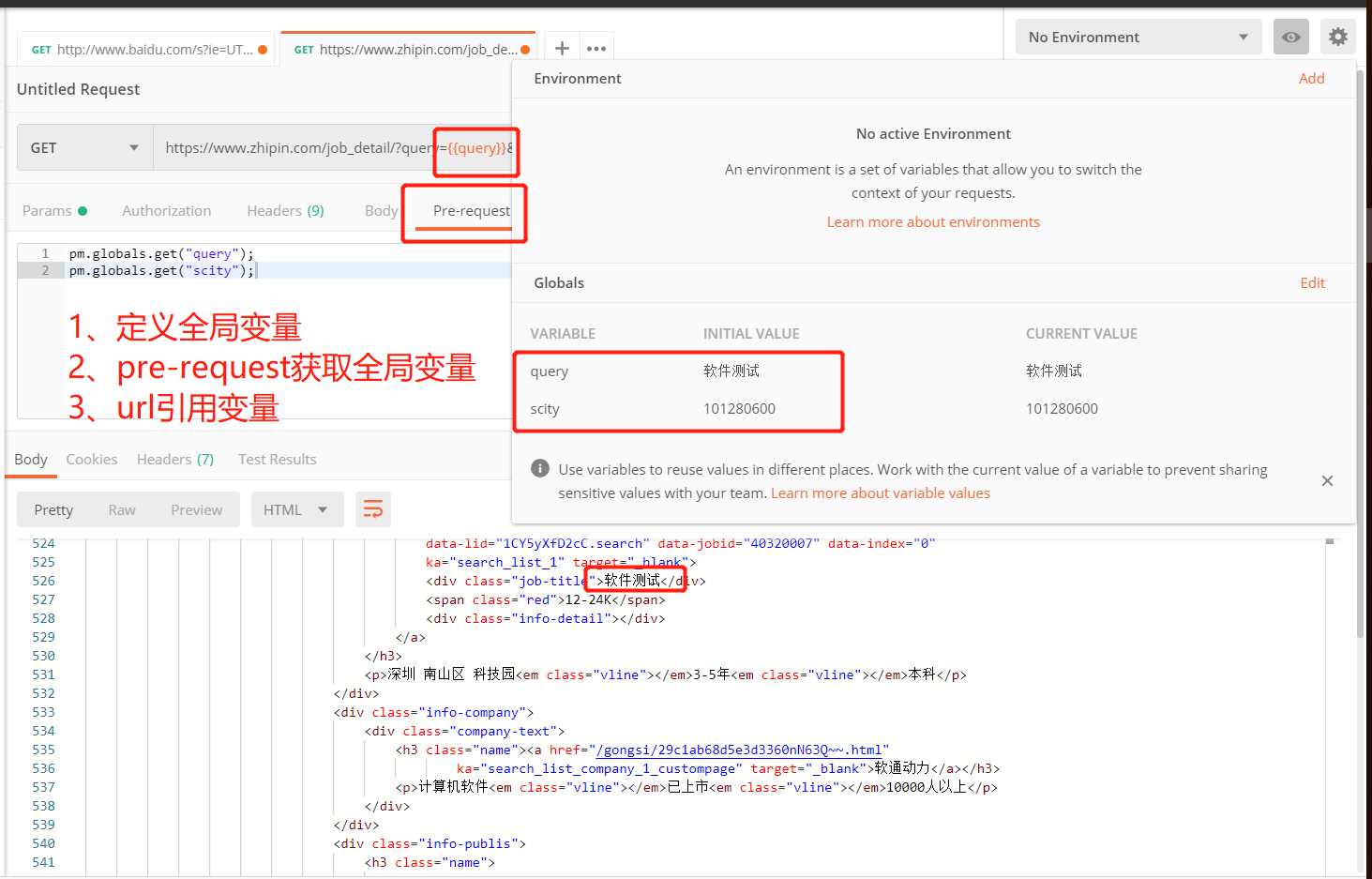Select Preview response view
The height and width of the screenshot is (879, 1372).
(x=197, y=509)
